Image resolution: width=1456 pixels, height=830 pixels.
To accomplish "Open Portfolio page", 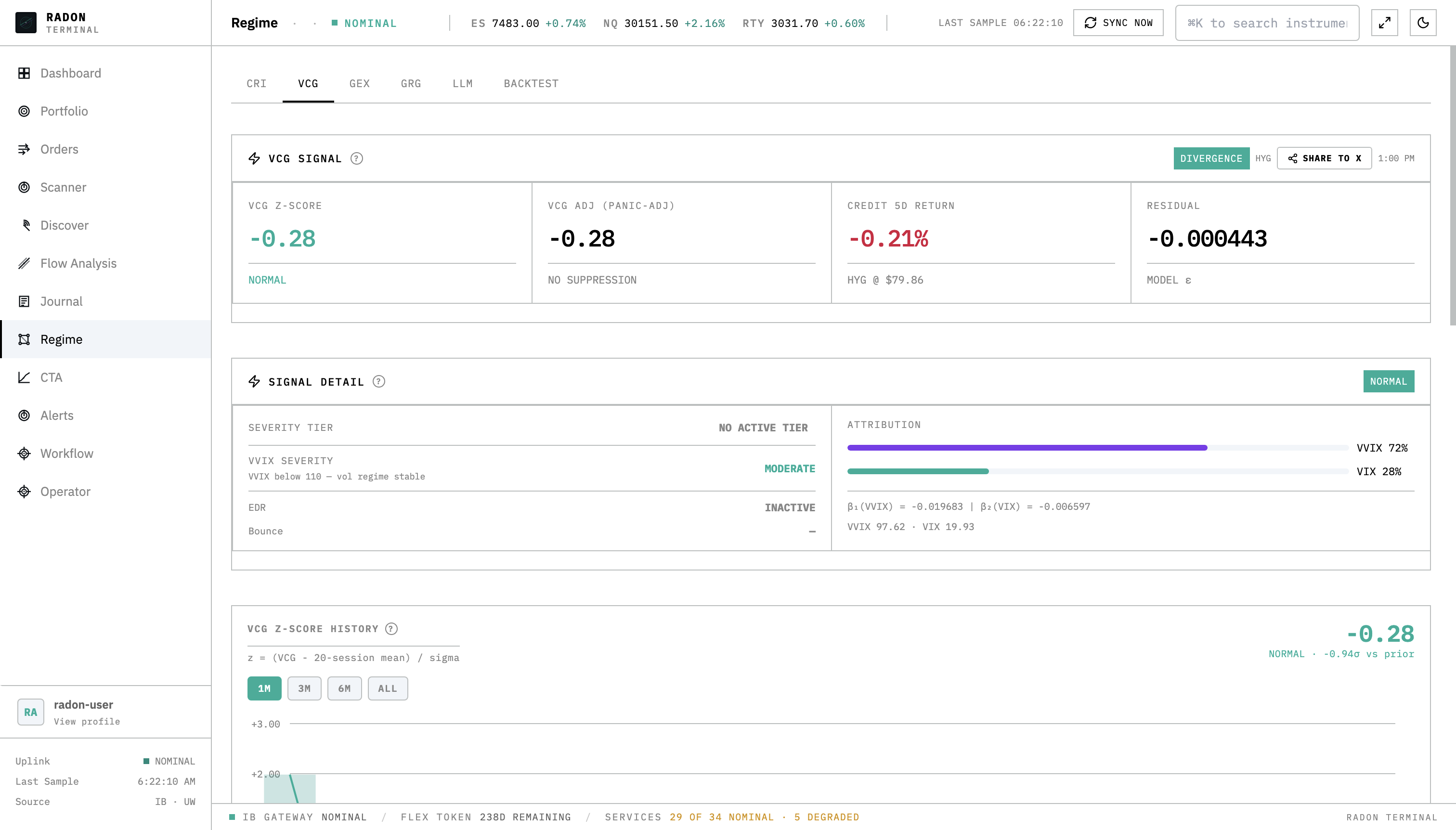I will click(x=106, y=111).
